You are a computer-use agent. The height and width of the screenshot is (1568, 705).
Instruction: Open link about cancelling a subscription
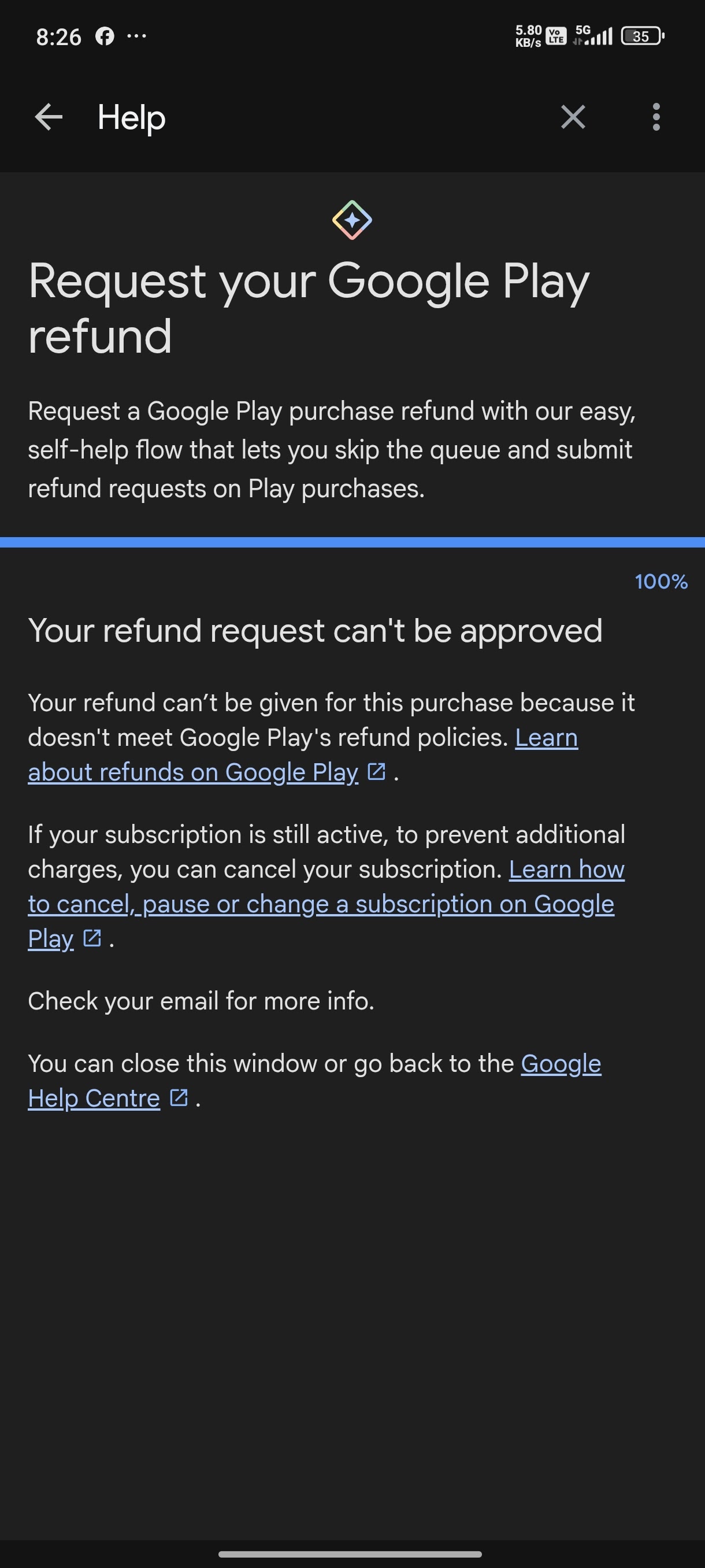321,904
